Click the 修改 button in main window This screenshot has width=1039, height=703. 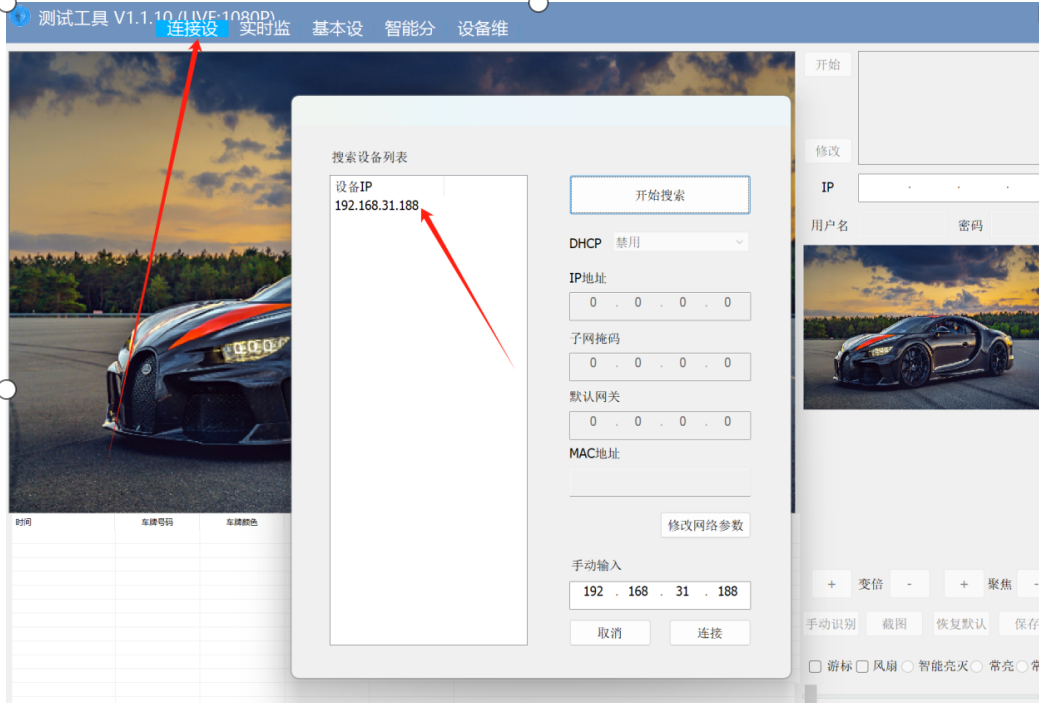click(x=828, y=151)
